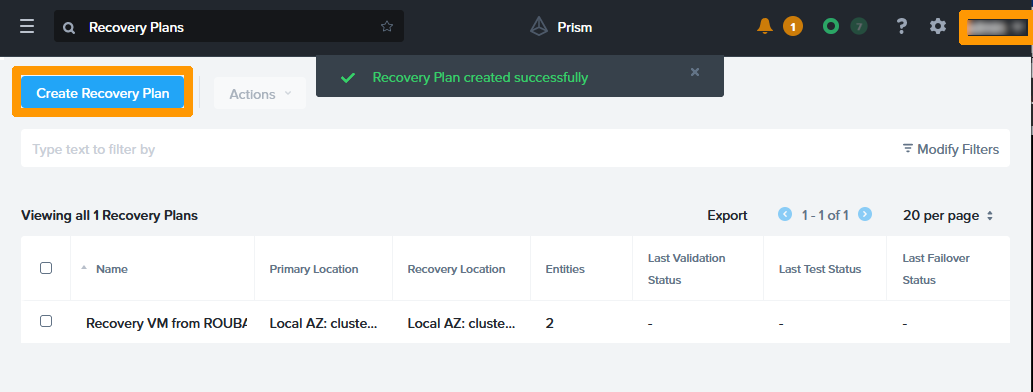Open the alerts bell icon
The height and width of the screenshot is (392, 1033).
coord(765,26)
